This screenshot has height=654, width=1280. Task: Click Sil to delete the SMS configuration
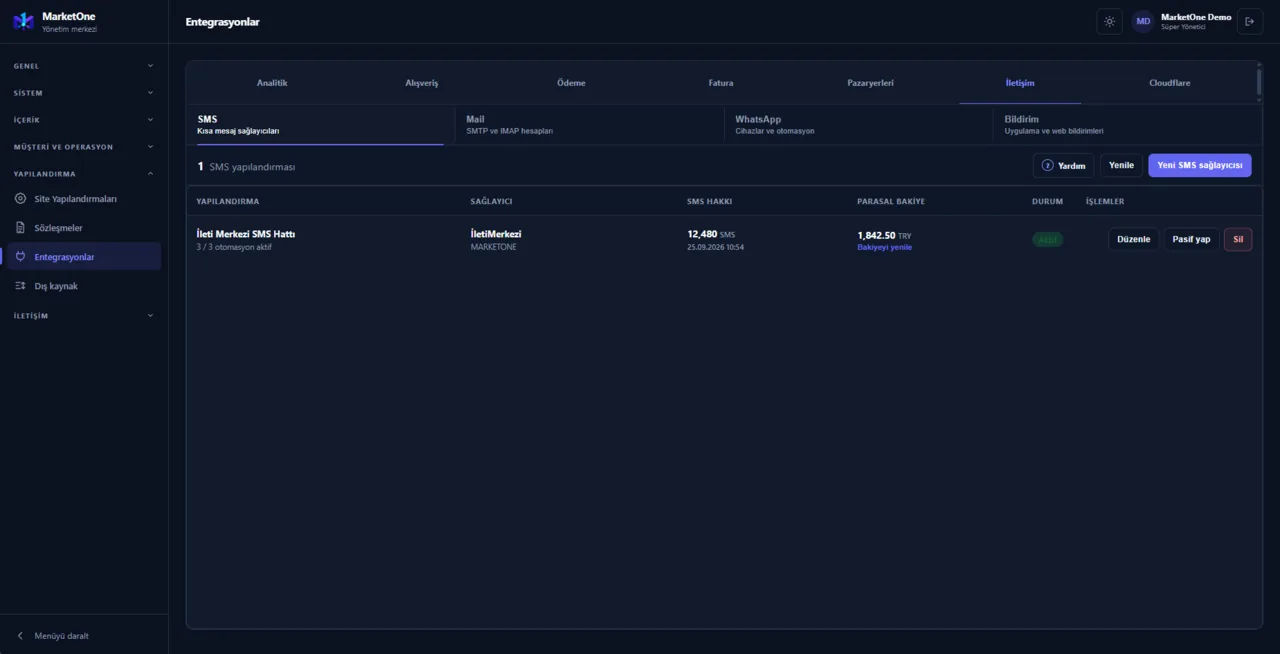(1238, 240)
